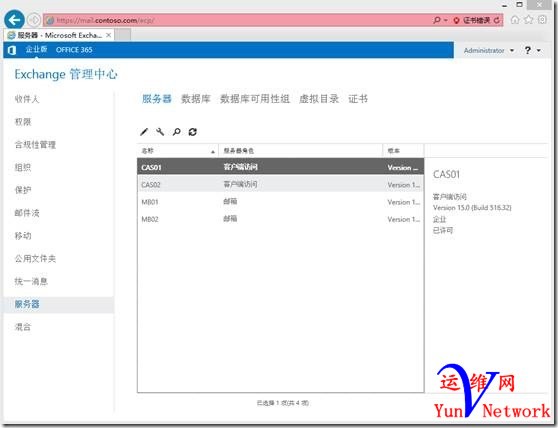
Task: Select the 服务器 top tab
Action: click(x=157, y=99)
